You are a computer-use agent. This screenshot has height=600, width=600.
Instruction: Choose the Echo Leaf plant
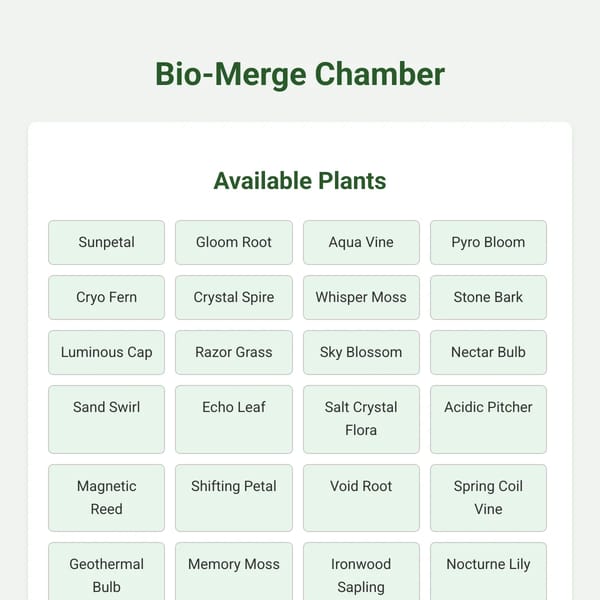coord(234,419)
